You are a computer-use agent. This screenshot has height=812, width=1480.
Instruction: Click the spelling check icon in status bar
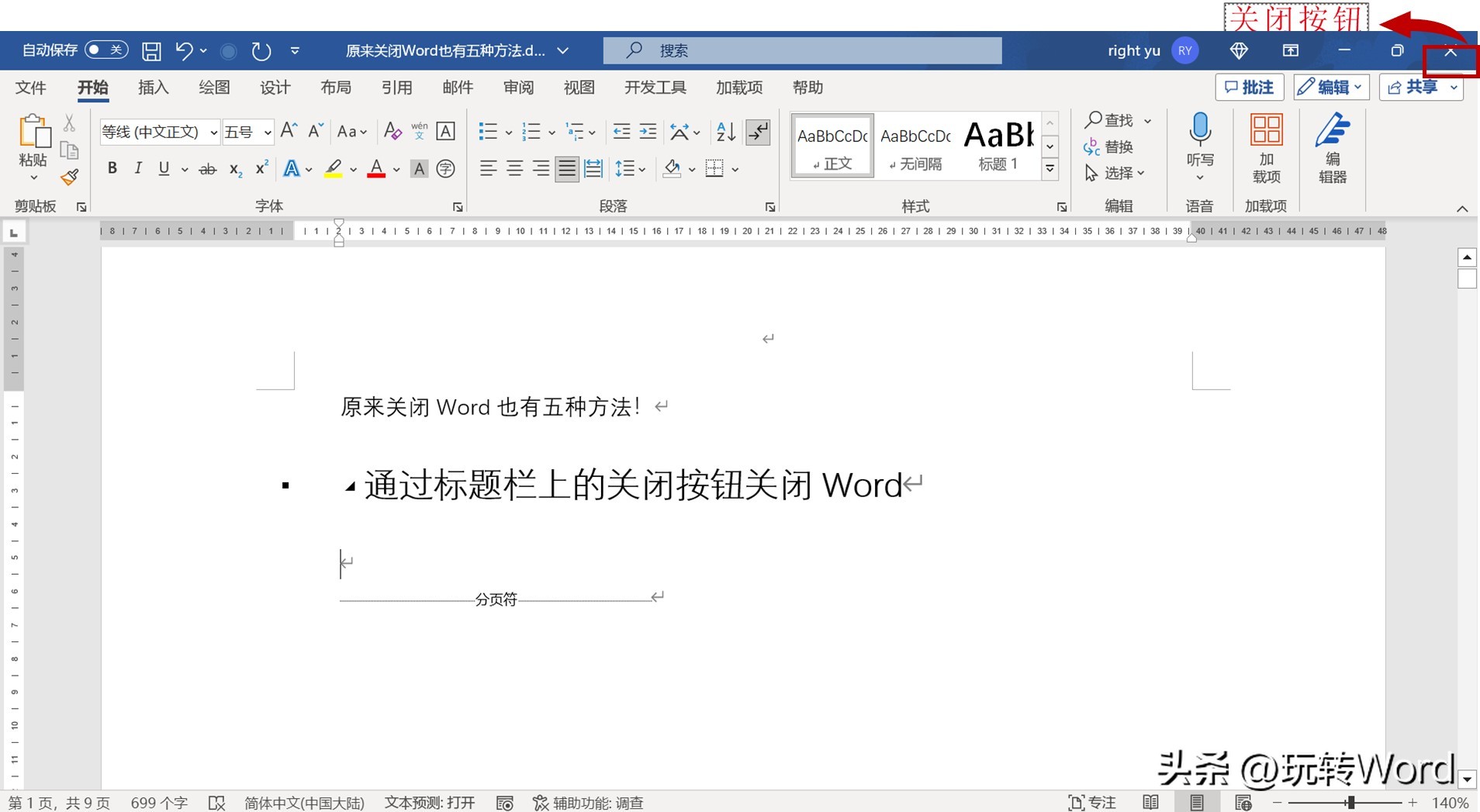click(216, 803)
